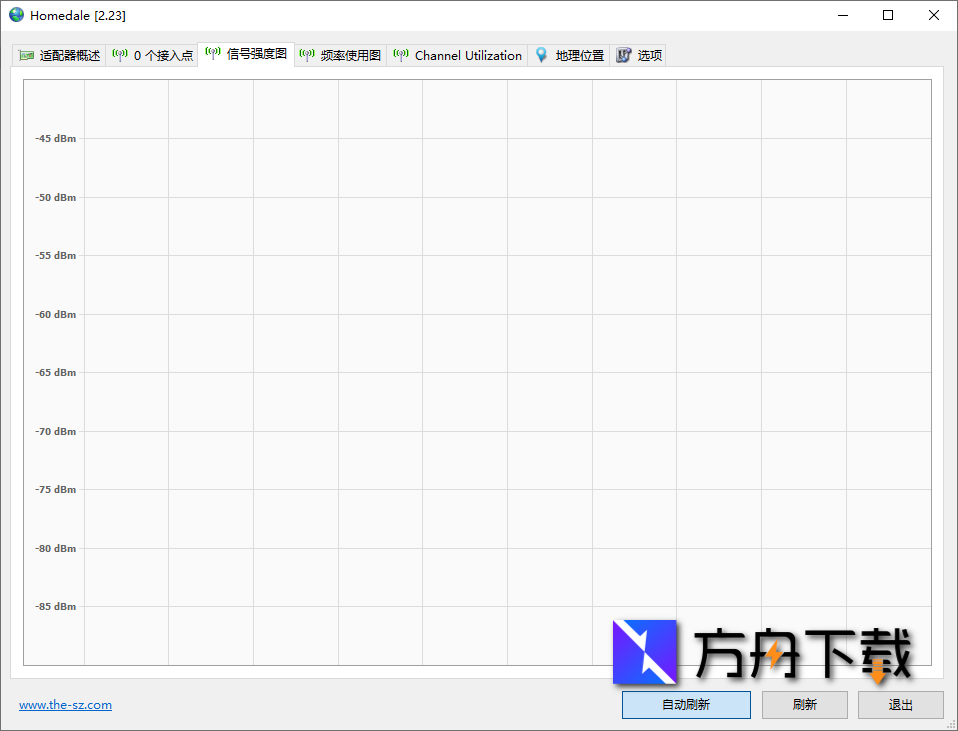Click the Homedale globe icon in title bar

tap(15, 15)
